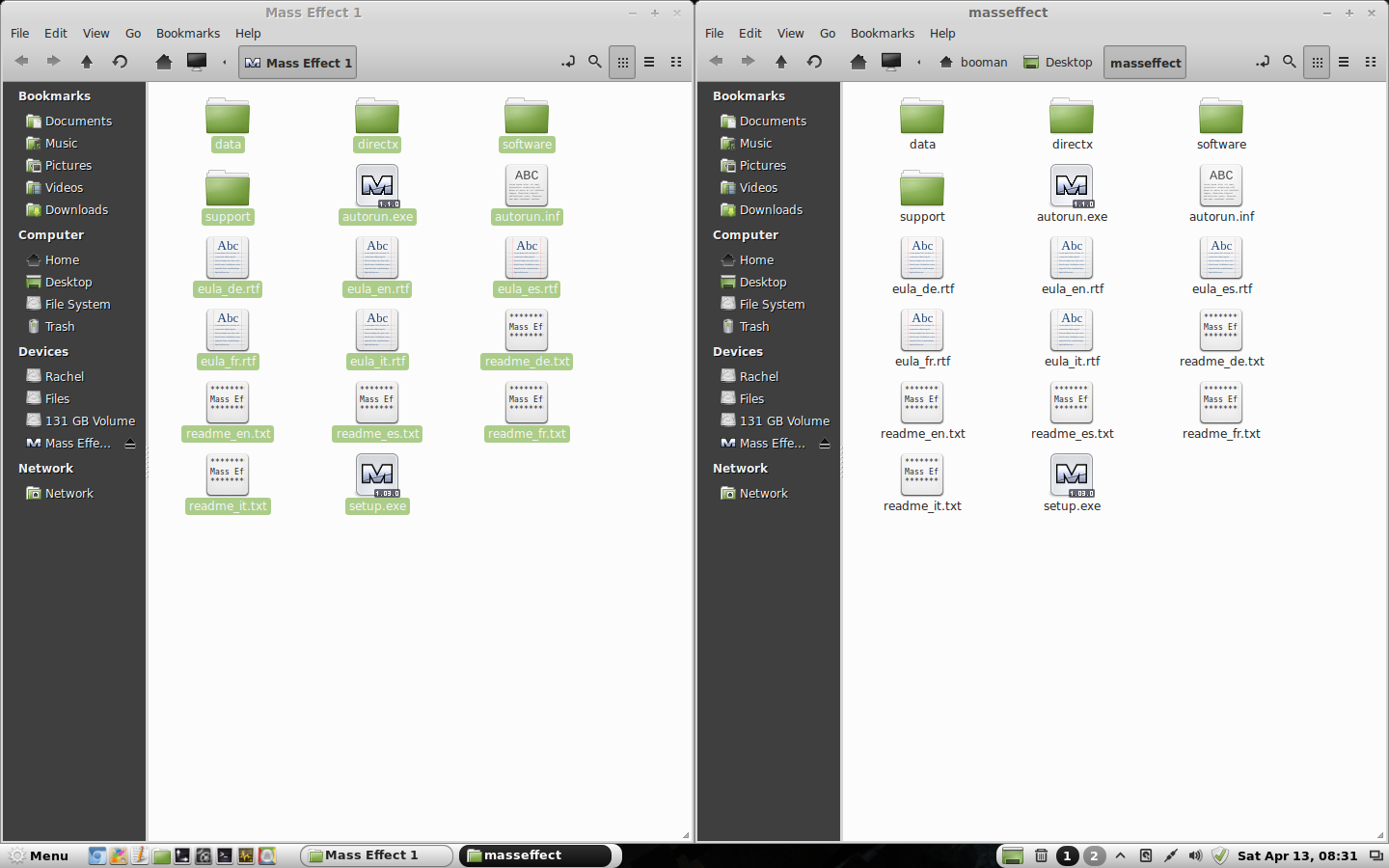Collapse Bookmarks section in Mass Effect 1 sidebar

pyautogui.click(x=54, y=96)
